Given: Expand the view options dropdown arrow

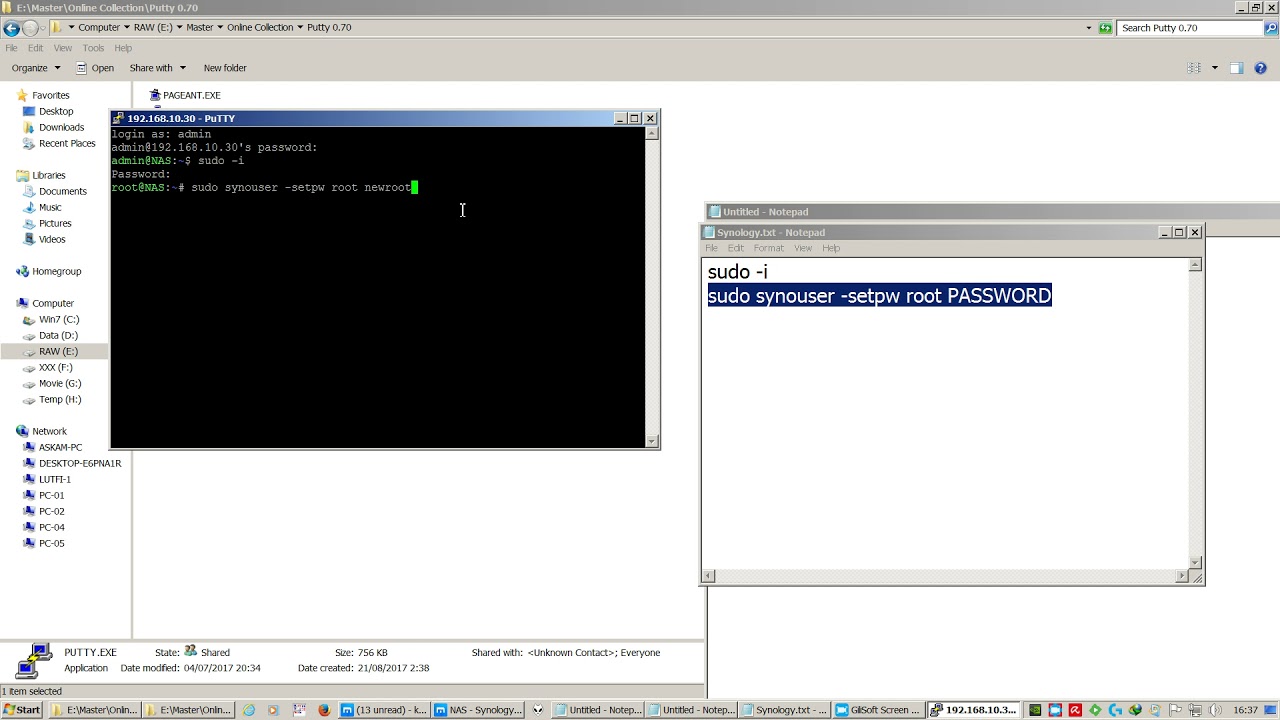Looking at the screenshot, I should (1214, 68).
